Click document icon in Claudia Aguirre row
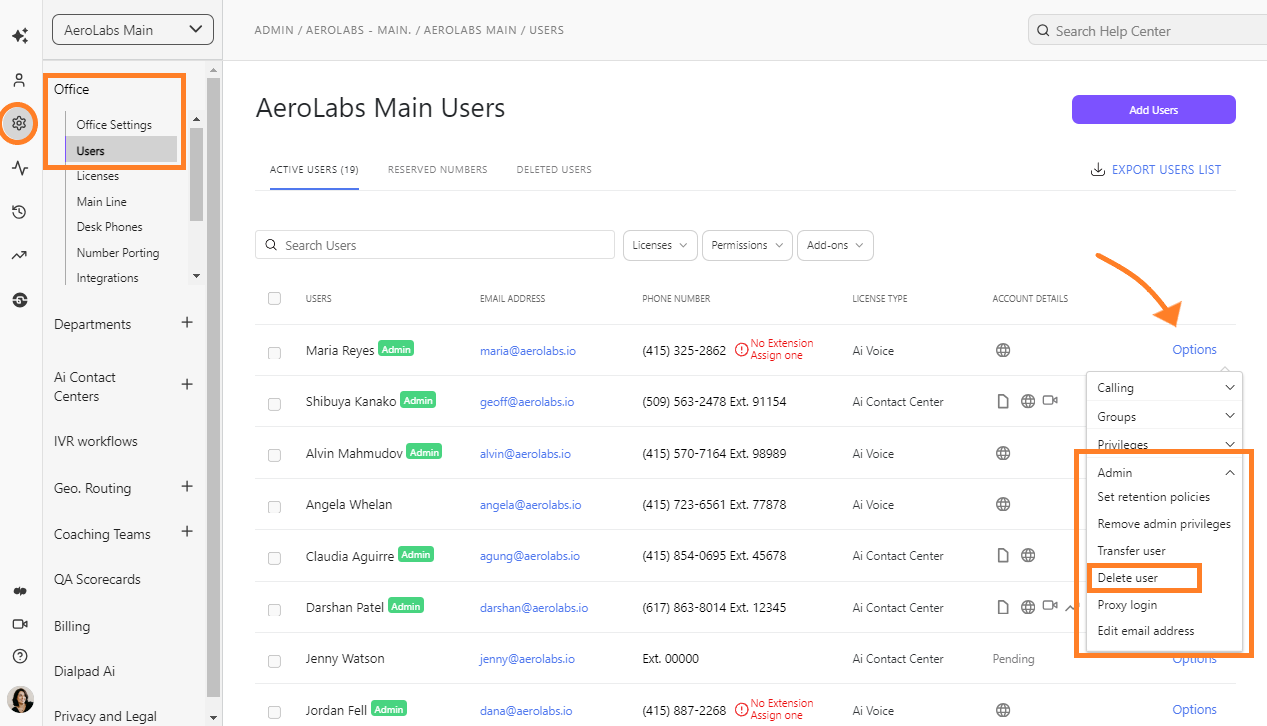This screenshot has width=1267, height=726. (x=1003, y=555)
